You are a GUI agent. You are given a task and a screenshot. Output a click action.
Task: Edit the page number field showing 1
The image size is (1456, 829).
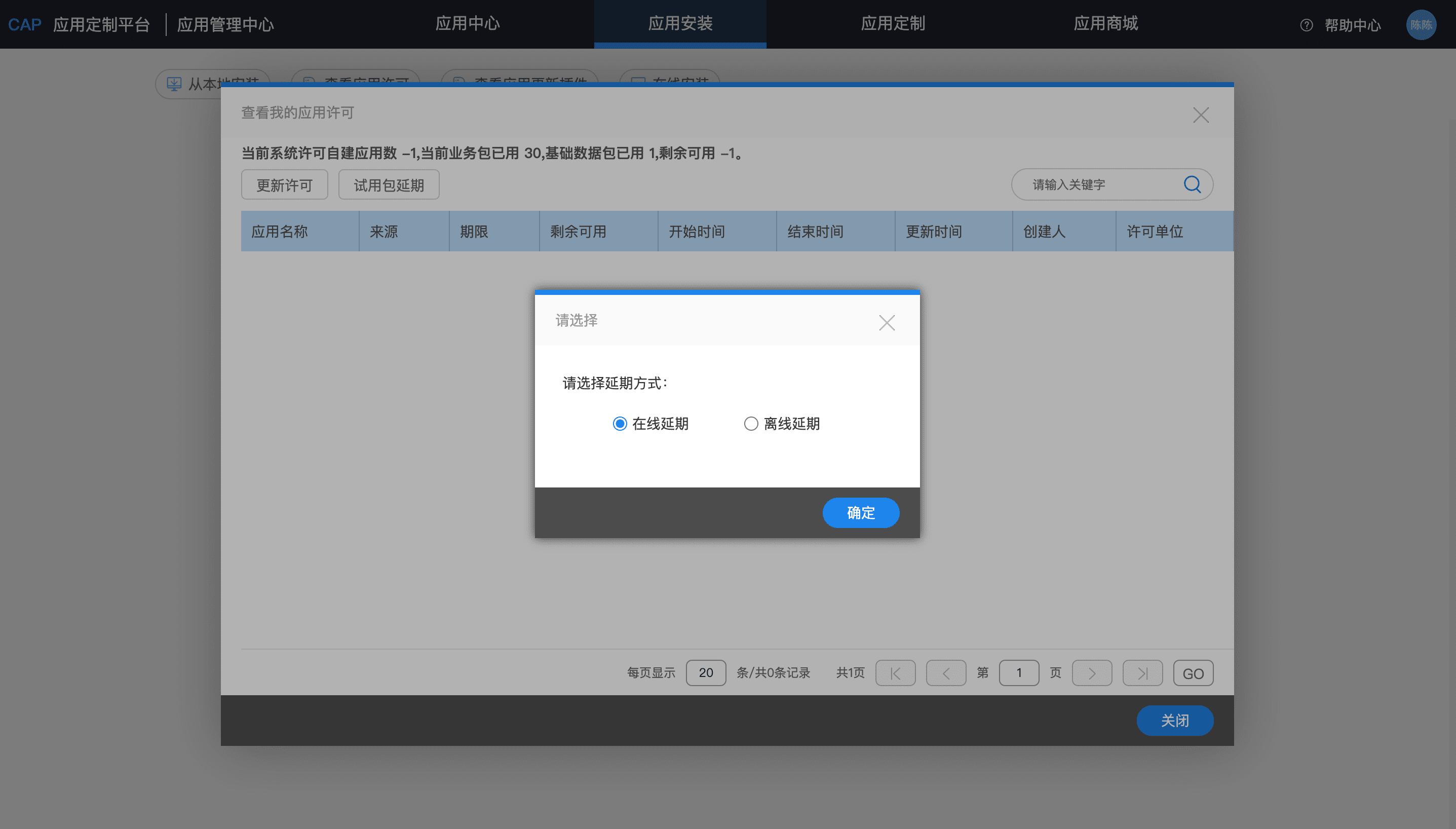click(1019, 673)
